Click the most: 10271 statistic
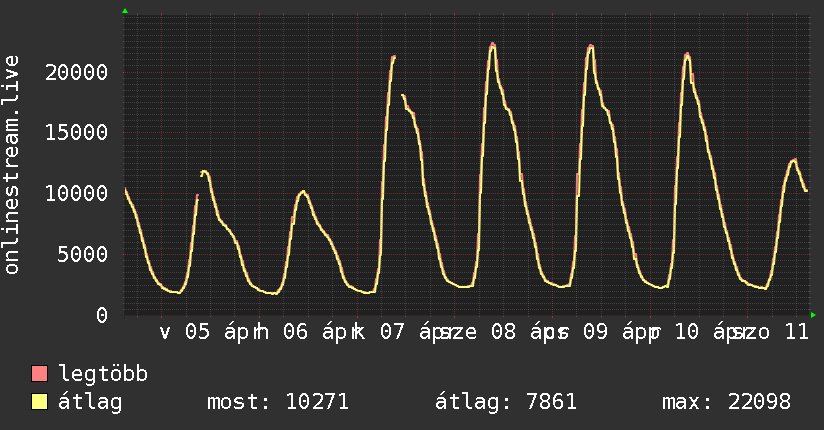 (277, 403)
